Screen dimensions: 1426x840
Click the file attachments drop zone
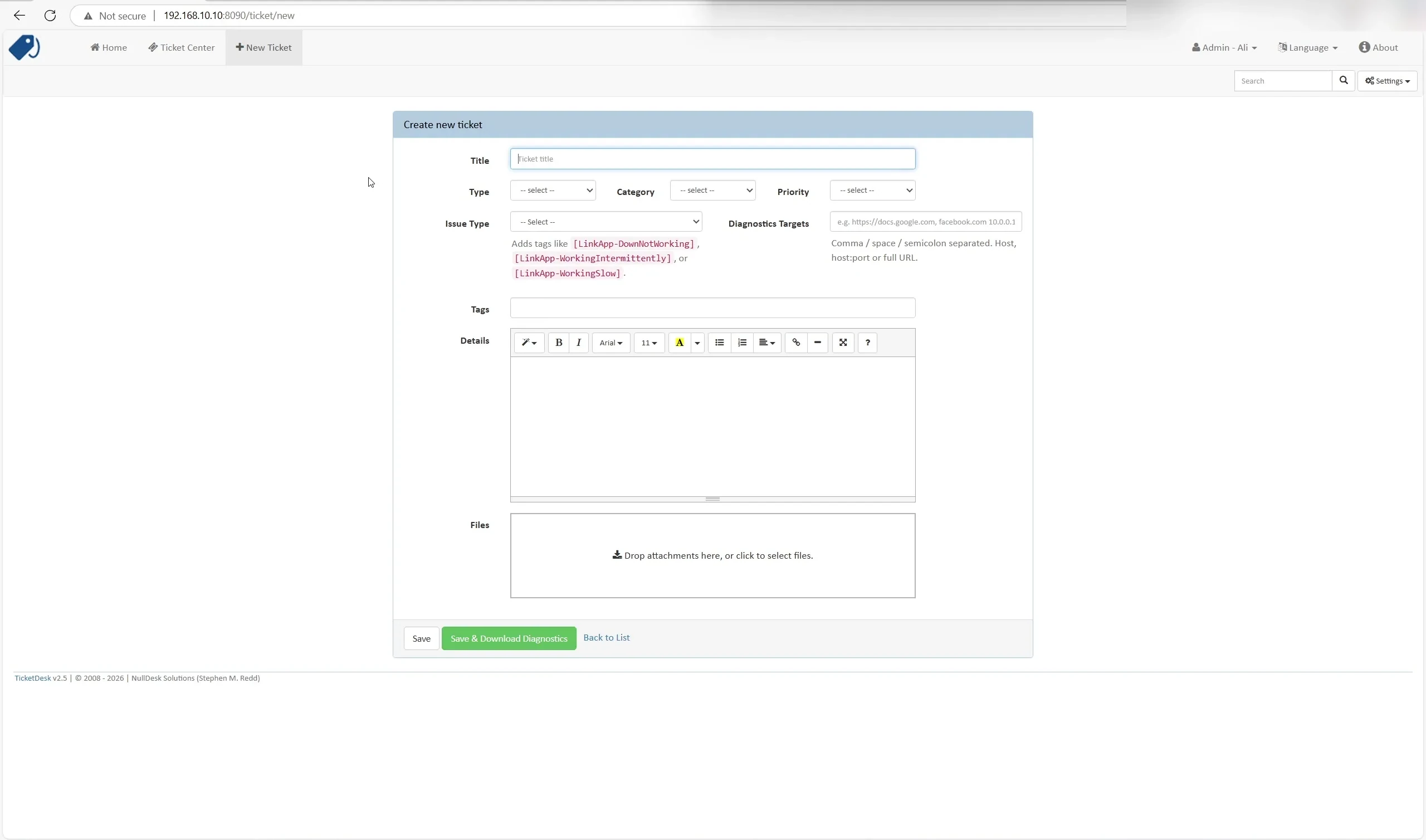[x=712, y=556]
